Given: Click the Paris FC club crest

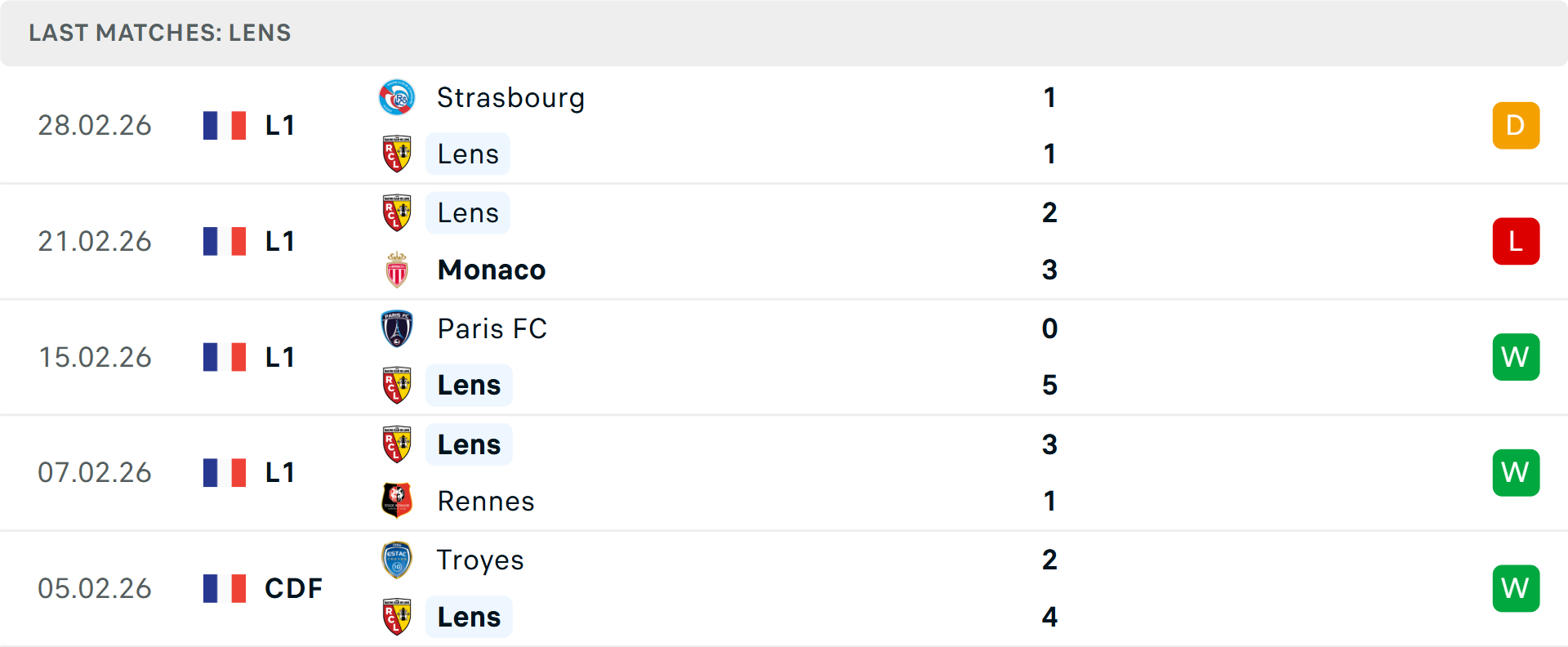Looking at the screenshot, I should point(397,328).
